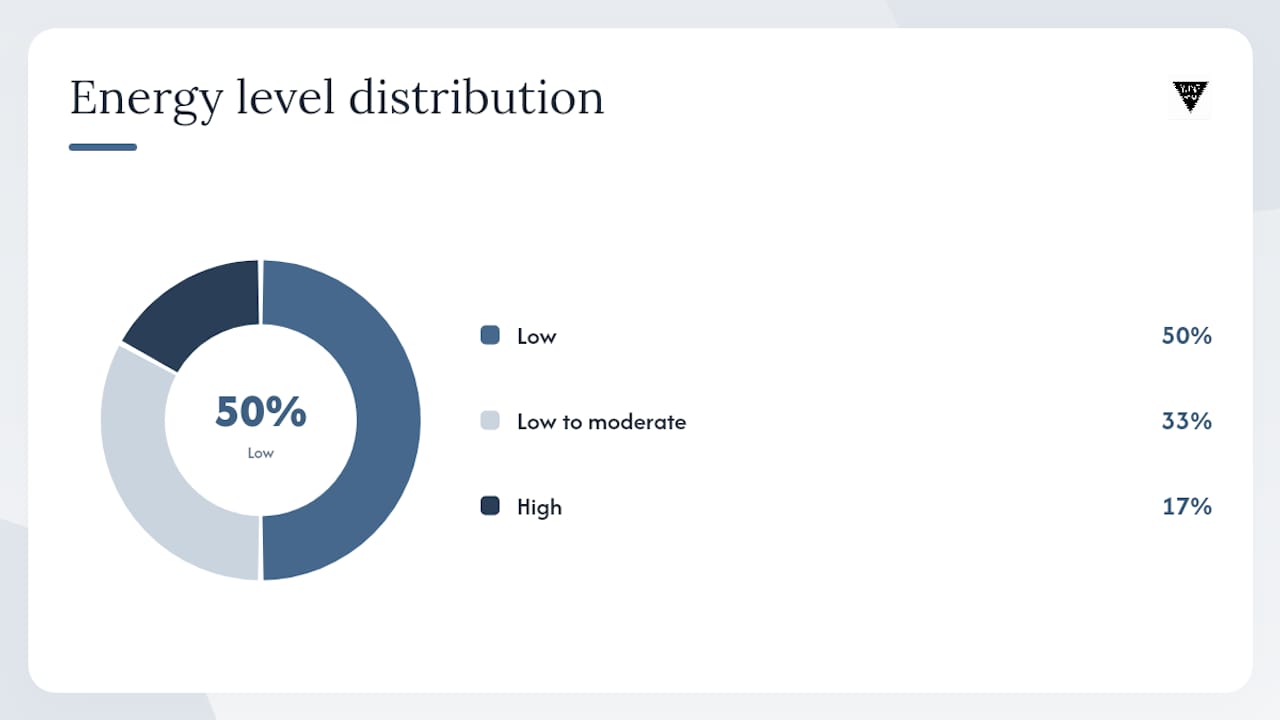Select the Low legend color square
Screen dimensions: 1280x720
click(490, 335)
